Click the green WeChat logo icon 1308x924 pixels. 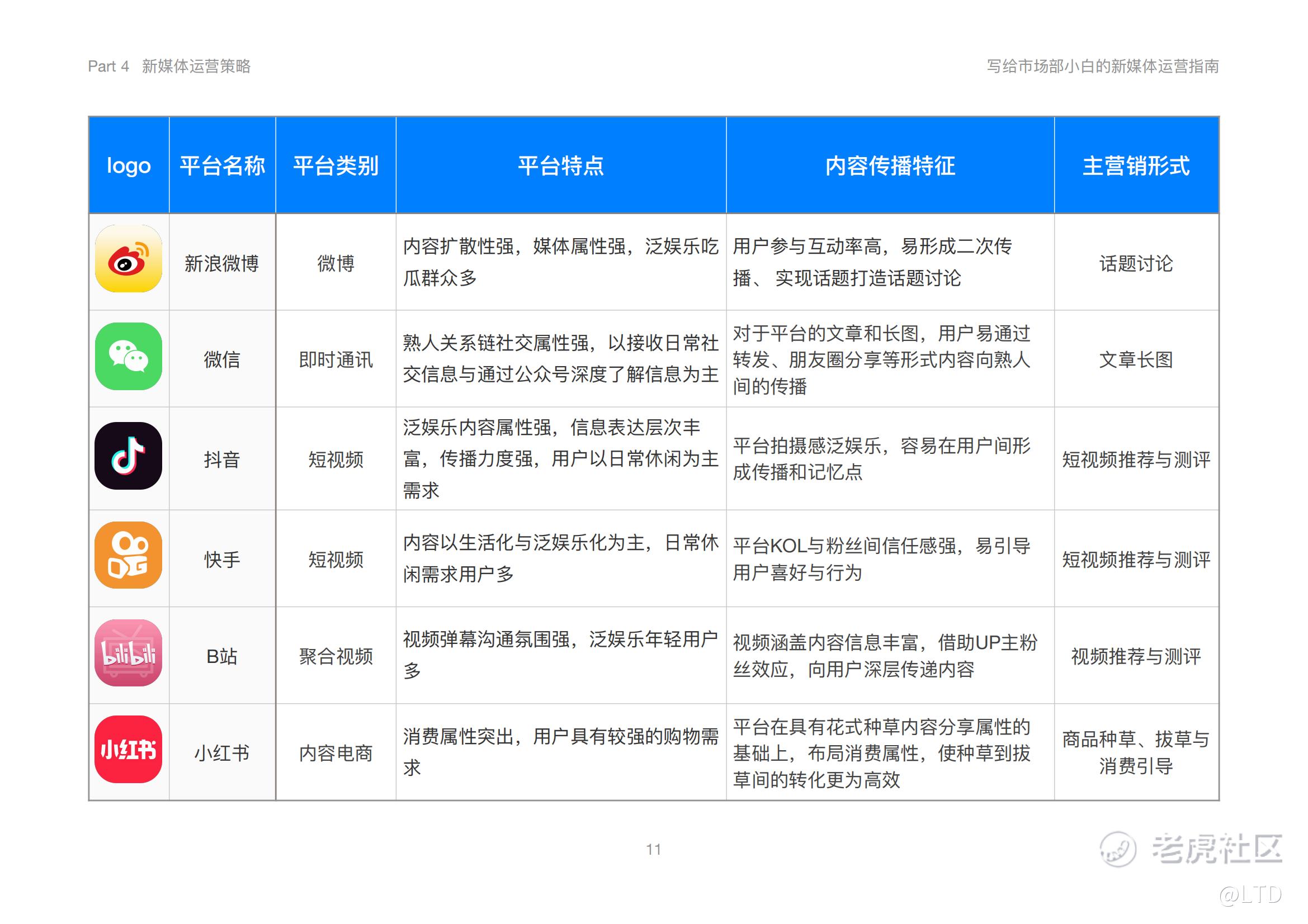tap(128, 357)
